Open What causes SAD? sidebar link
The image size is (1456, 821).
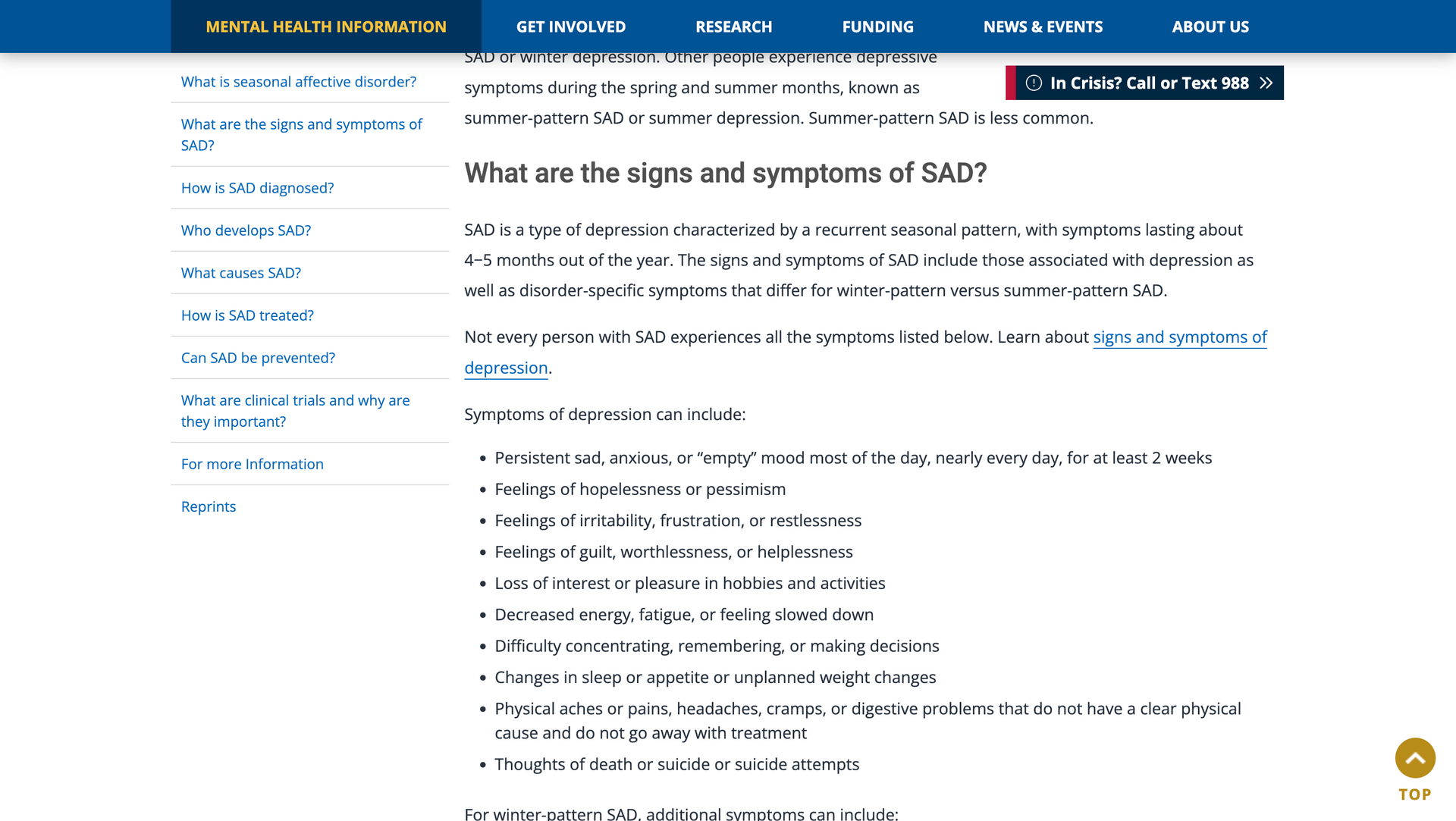(241, 273)
